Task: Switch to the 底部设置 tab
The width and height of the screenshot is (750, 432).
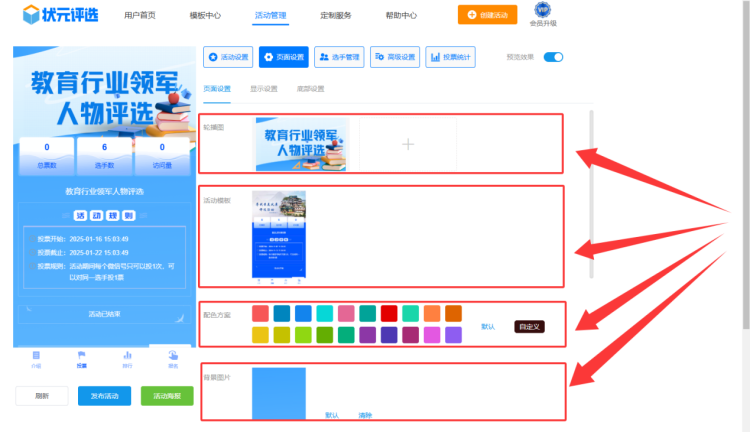Action: (310, 89)
